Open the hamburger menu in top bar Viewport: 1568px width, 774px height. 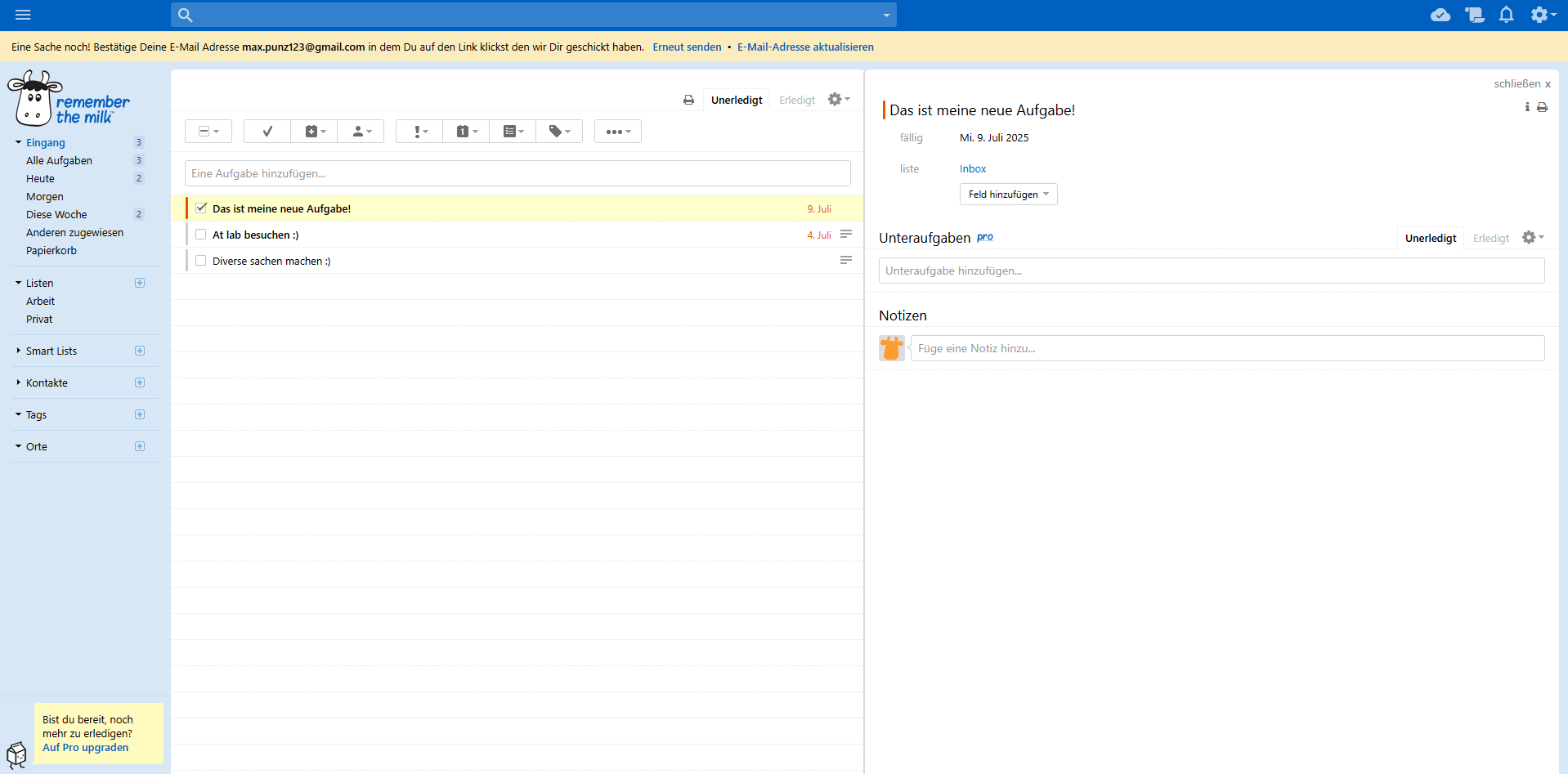(23, 15)
